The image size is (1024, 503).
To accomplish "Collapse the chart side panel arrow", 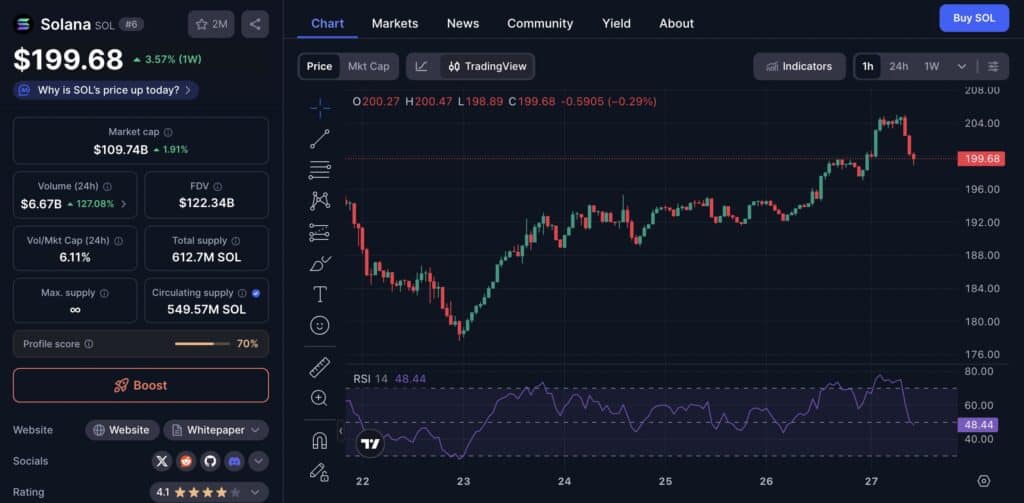I will click(x=340, y=430).
